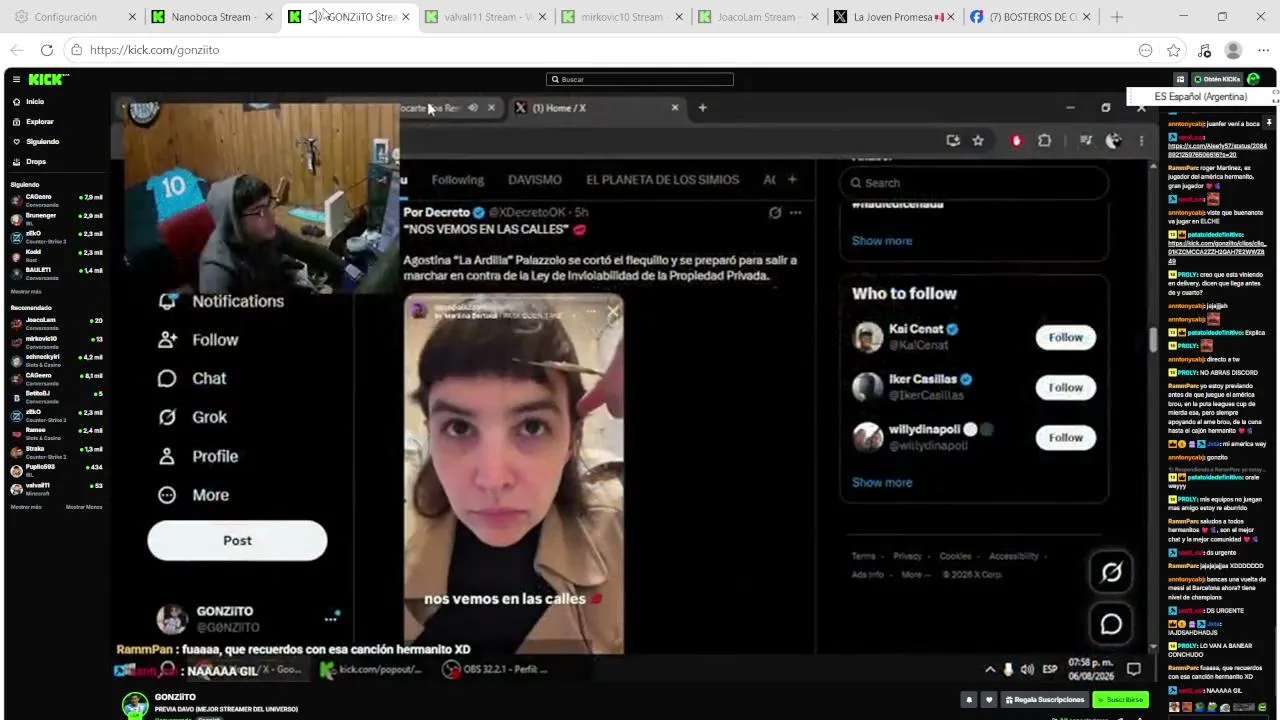Open the Kick sidebar hamburger menu
The height and width of the screenshot is (720, 1280).
(x=16, y=79)
